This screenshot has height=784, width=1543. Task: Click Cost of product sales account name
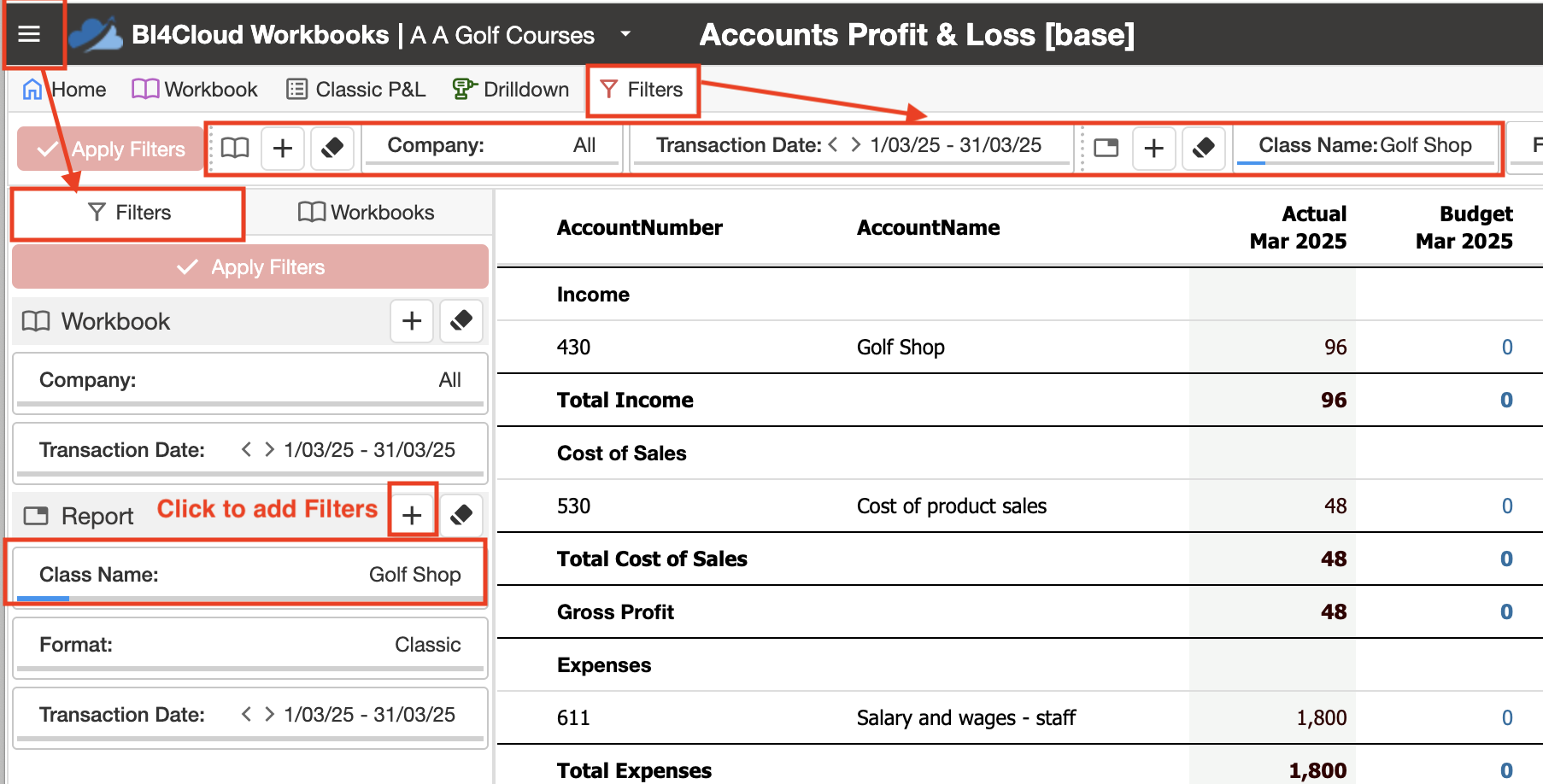pos(952,506)
